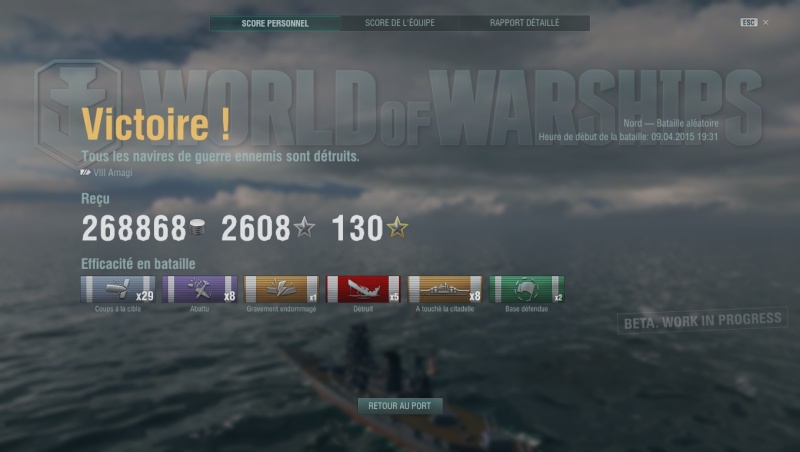The image size is (800, 452).
Task: Click the silver credits coin icon
Action: point(197,228)
